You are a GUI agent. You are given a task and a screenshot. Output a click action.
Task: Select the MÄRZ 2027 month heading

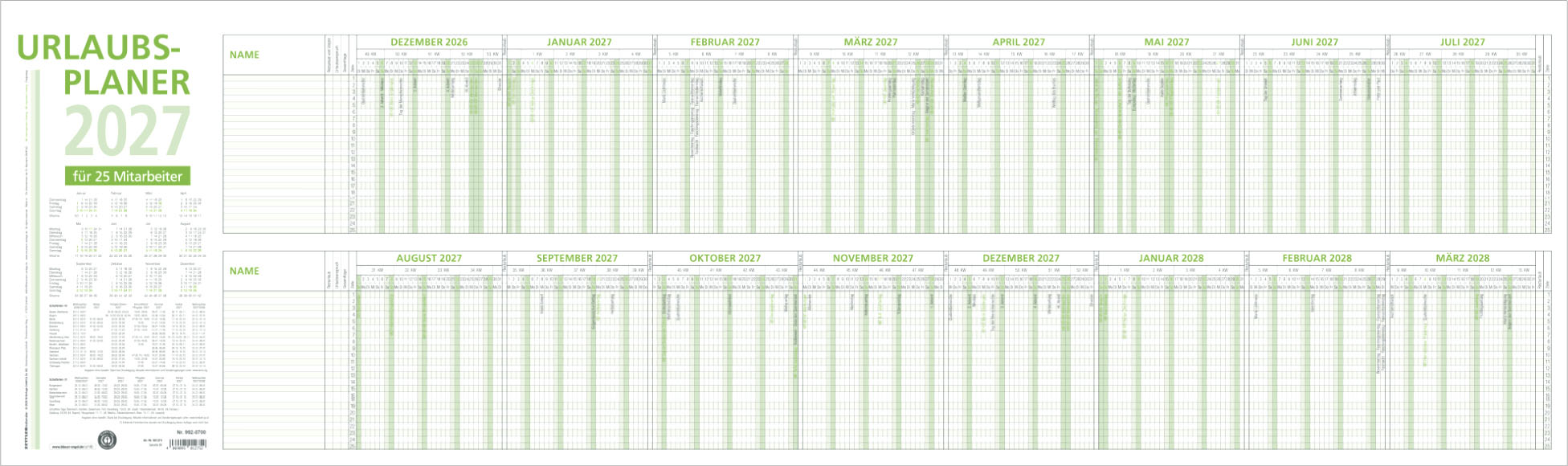tap(871, 42)
